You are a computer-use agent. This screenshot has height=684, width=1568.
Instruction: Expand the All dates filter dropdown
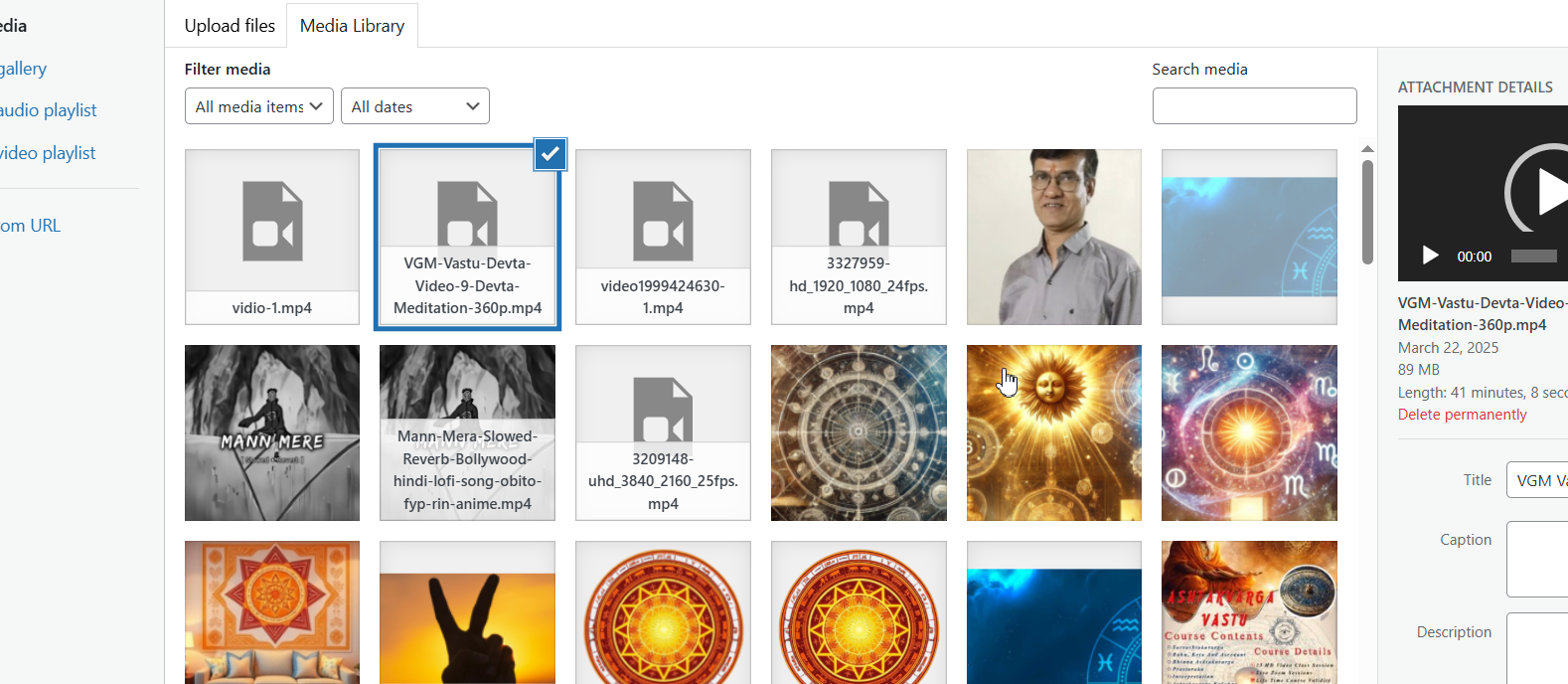click(x=414, y=106)
